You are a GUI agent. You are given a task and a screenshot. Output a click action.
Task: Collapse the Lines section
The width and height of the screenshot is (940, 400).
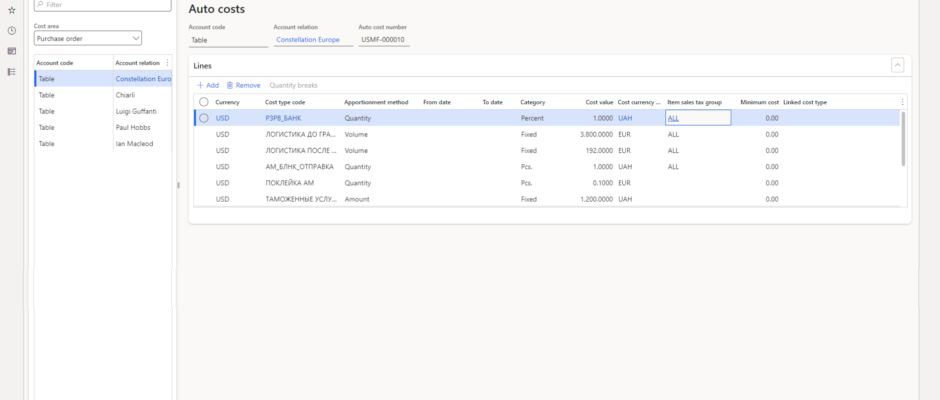pos(897,65)
